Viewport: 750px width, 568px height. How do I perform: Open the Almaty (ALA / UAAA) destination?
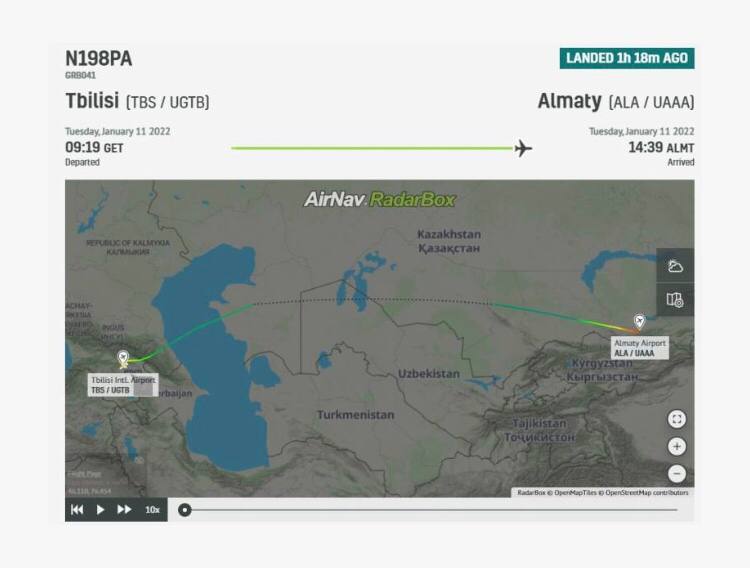616,101
